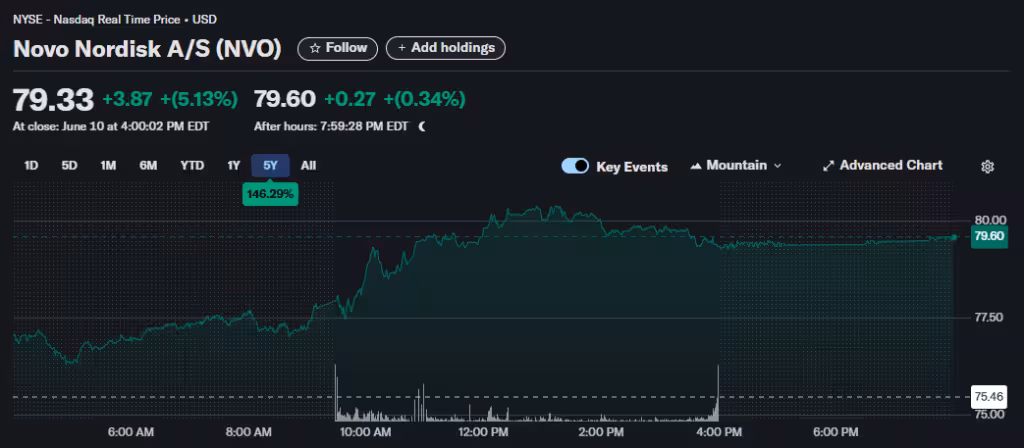Viewport: 1024px width, 448px height.
Task: Click the After hours 7:59:28 PM timestamp
Action: [x=331, y=127]
